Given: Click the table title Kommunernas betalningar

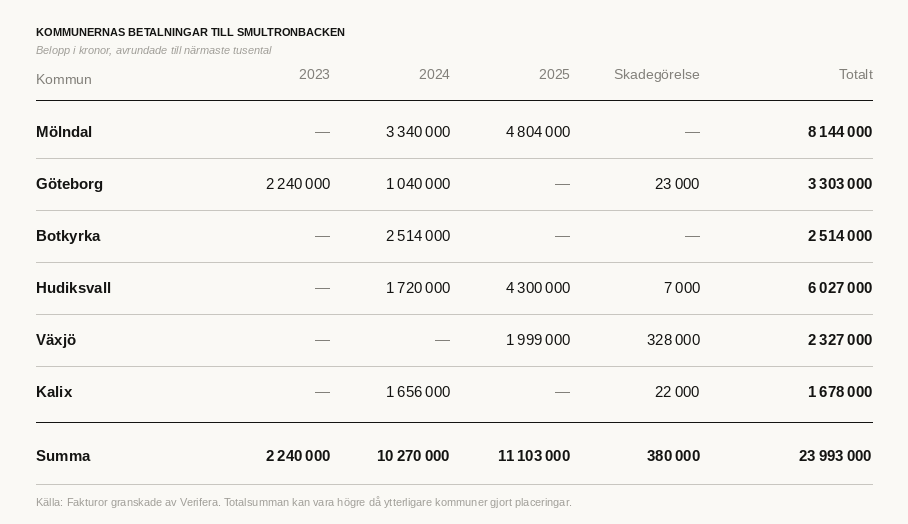Looking at the screenshot, I should point(190,32).
